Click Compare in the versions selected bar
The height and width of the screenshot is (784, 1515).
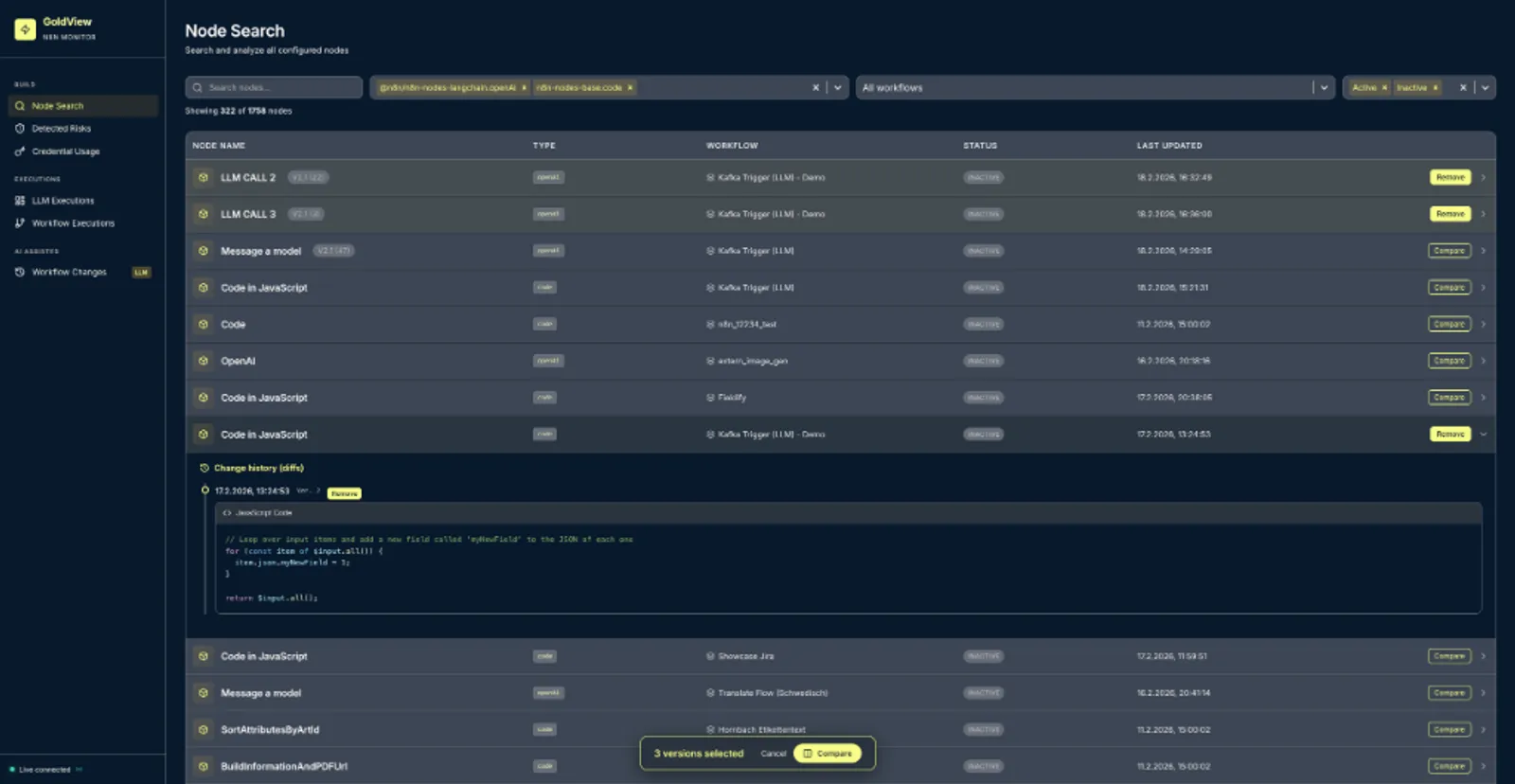[828, 754]
